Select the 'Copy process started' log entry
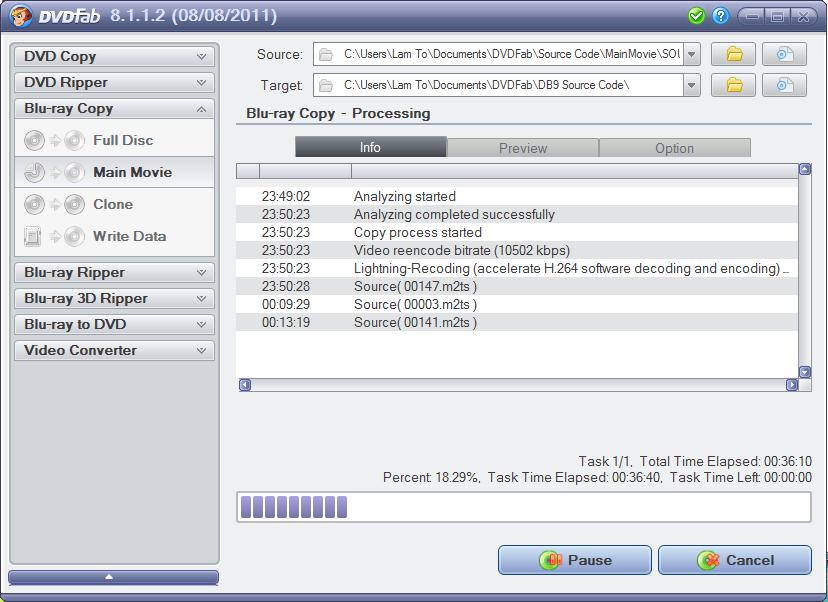 coord(516,232)
